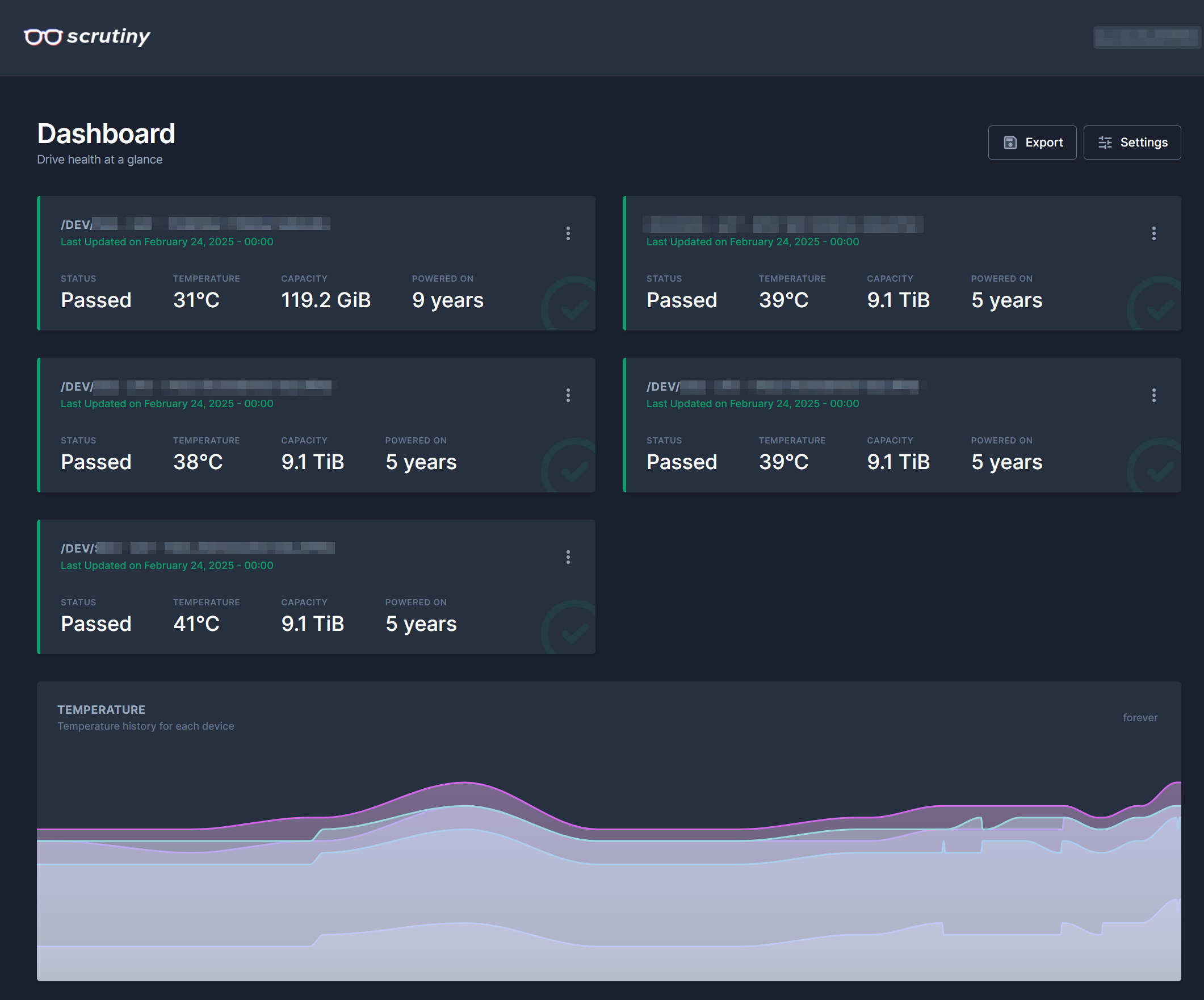
Task: Click the Settings sliders icon
Action: point(1104,142)
